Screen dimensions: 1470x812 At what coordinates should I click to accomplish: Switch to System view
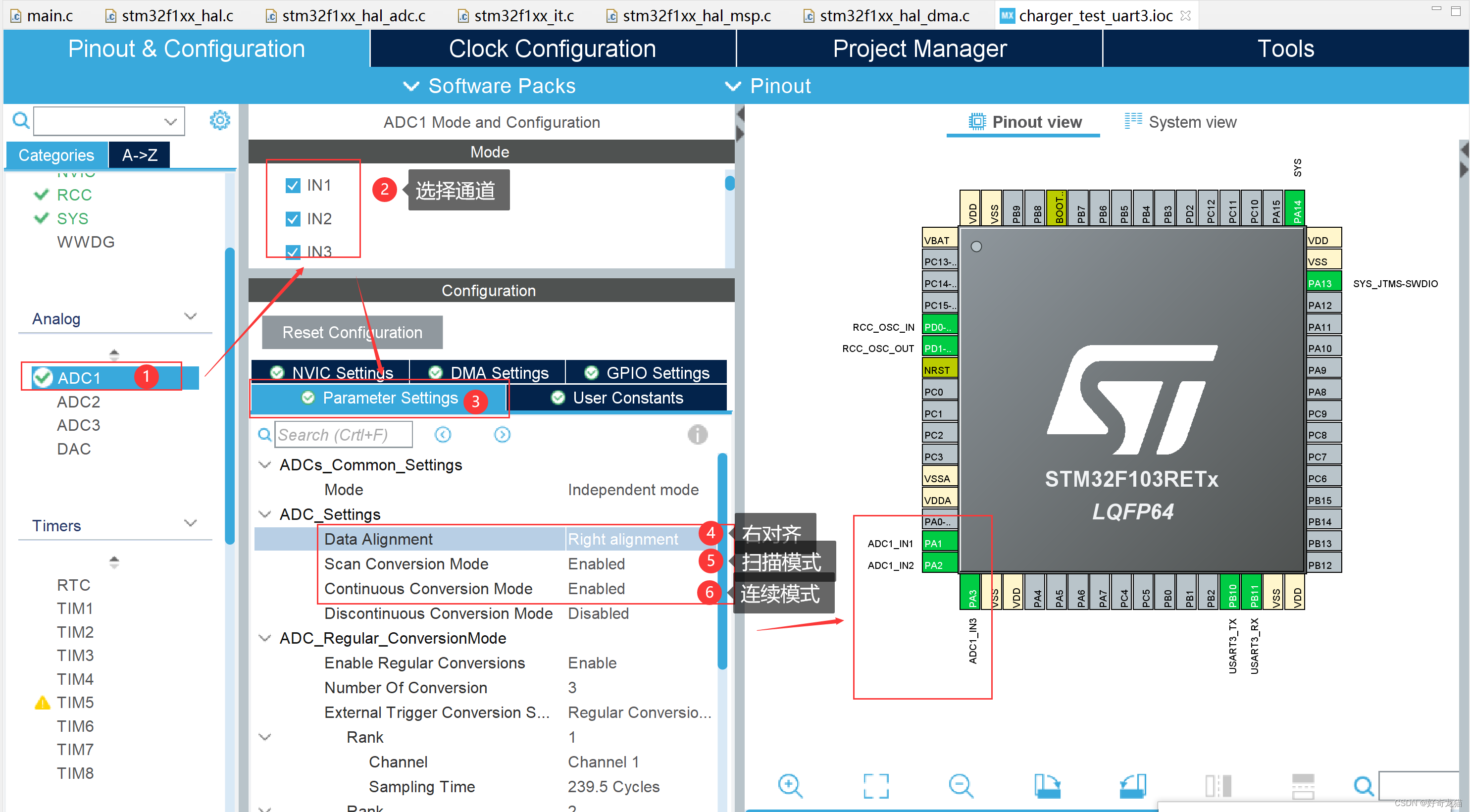click(x=1180, y=122)
